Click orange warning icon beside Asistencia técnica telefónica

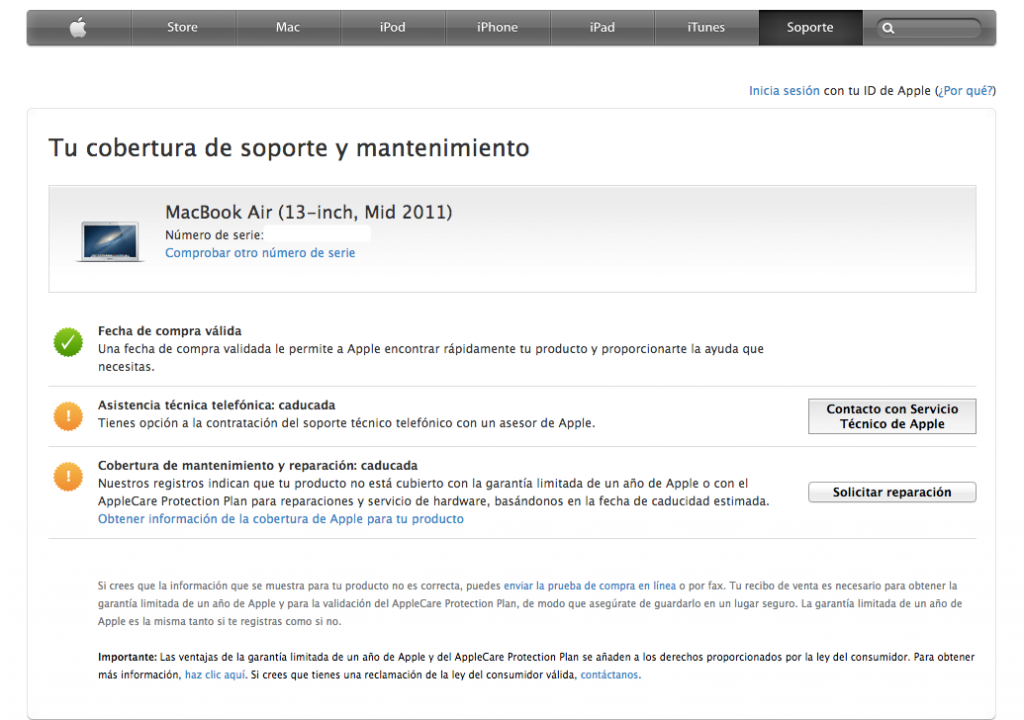(x=68, y=416)
